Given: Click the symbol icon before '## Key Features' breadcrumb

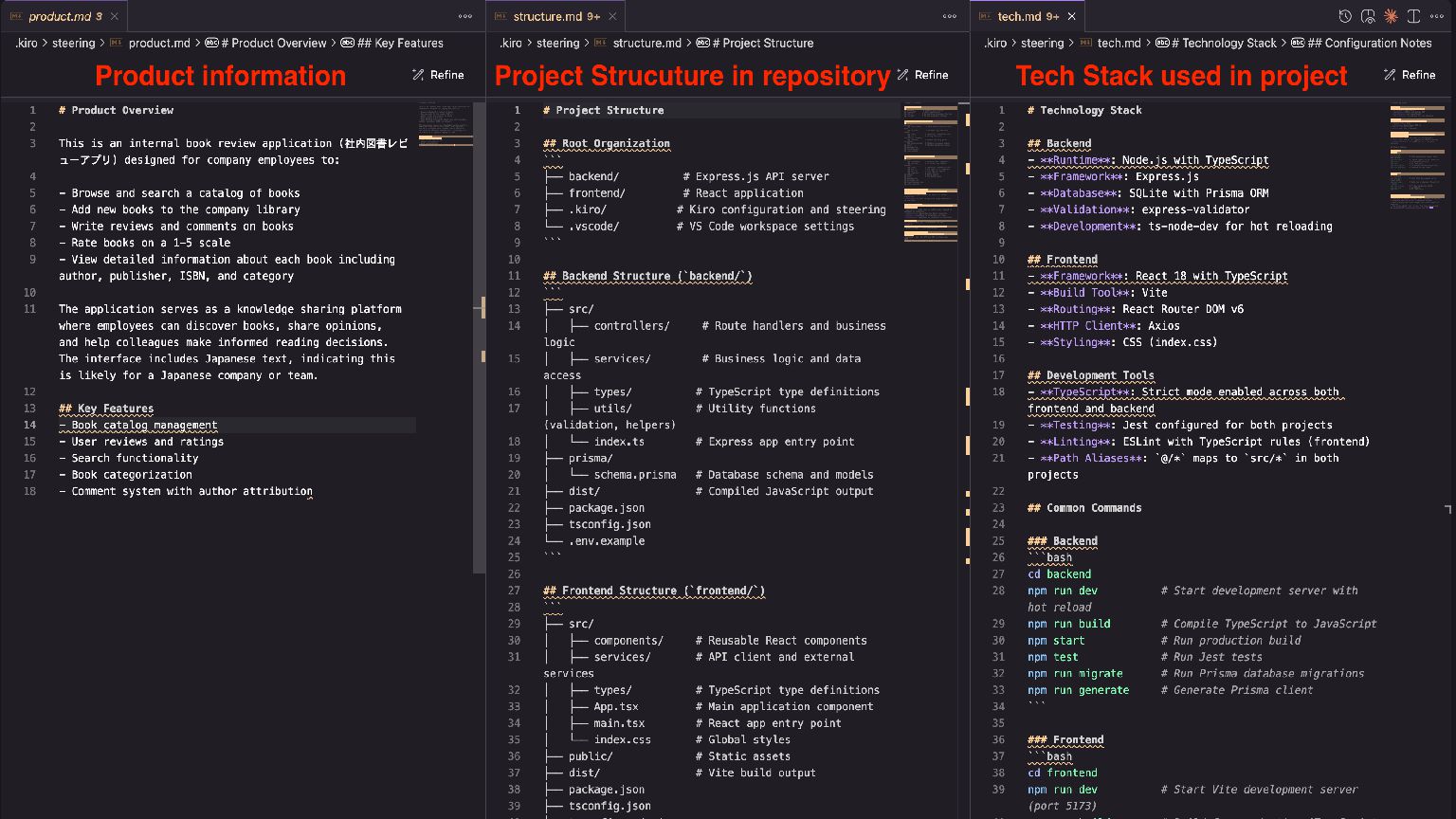Looking at the screenshot, I should point(348,43).
